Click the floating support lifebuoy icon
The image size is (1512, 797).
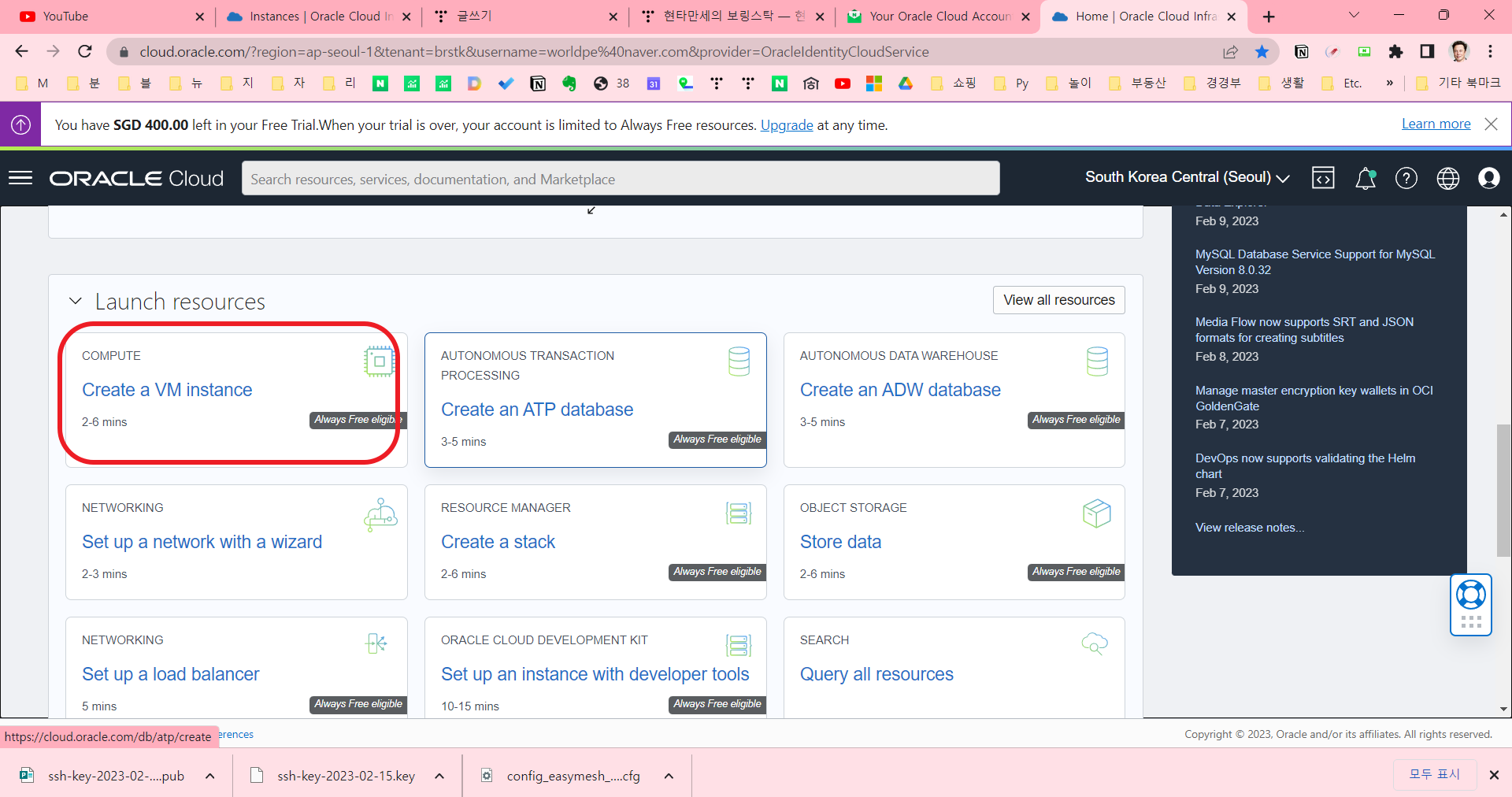pos(1471,594)
